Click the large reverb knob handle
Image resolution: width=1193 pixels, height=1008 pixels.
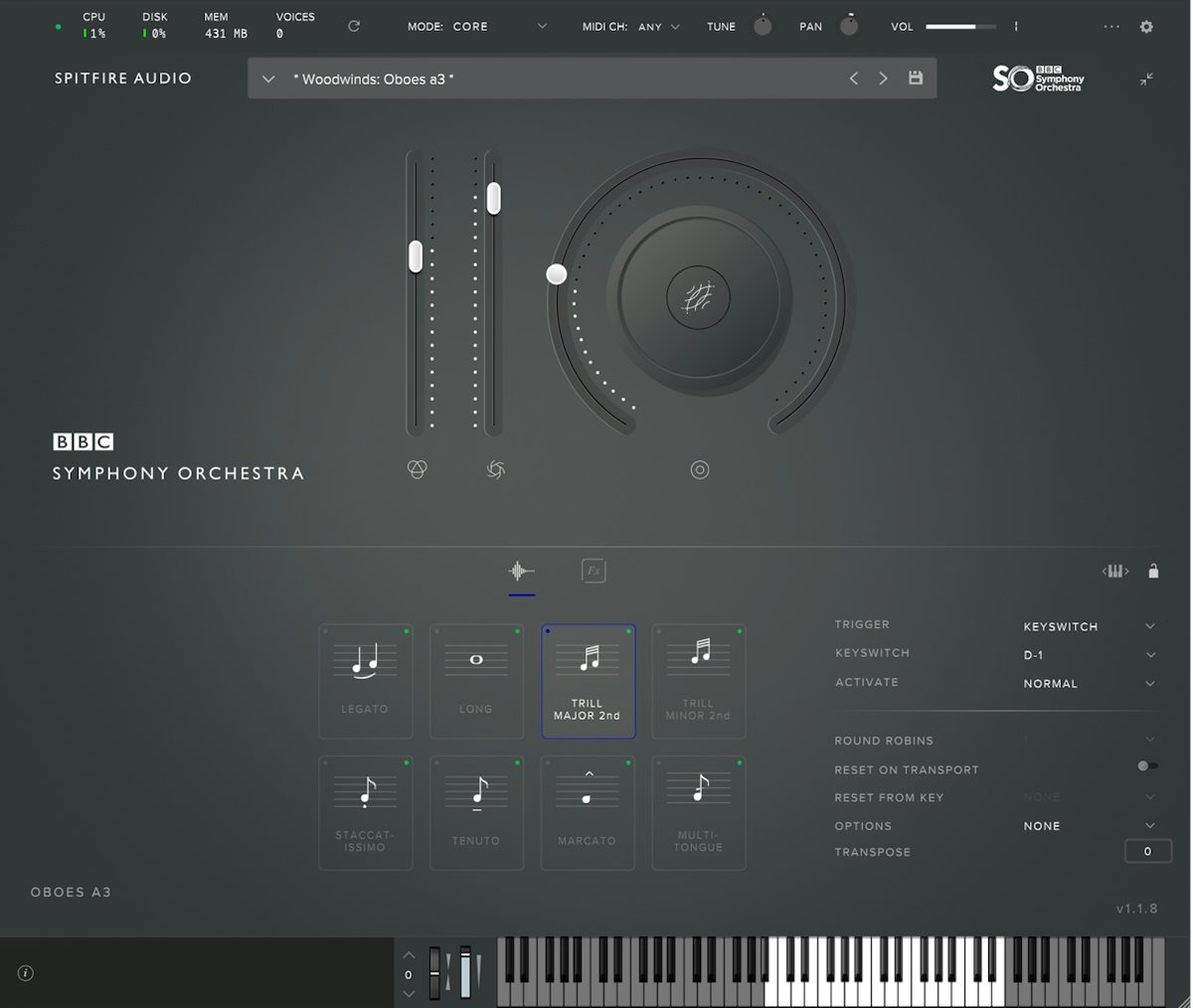click(x=557, y=274)
